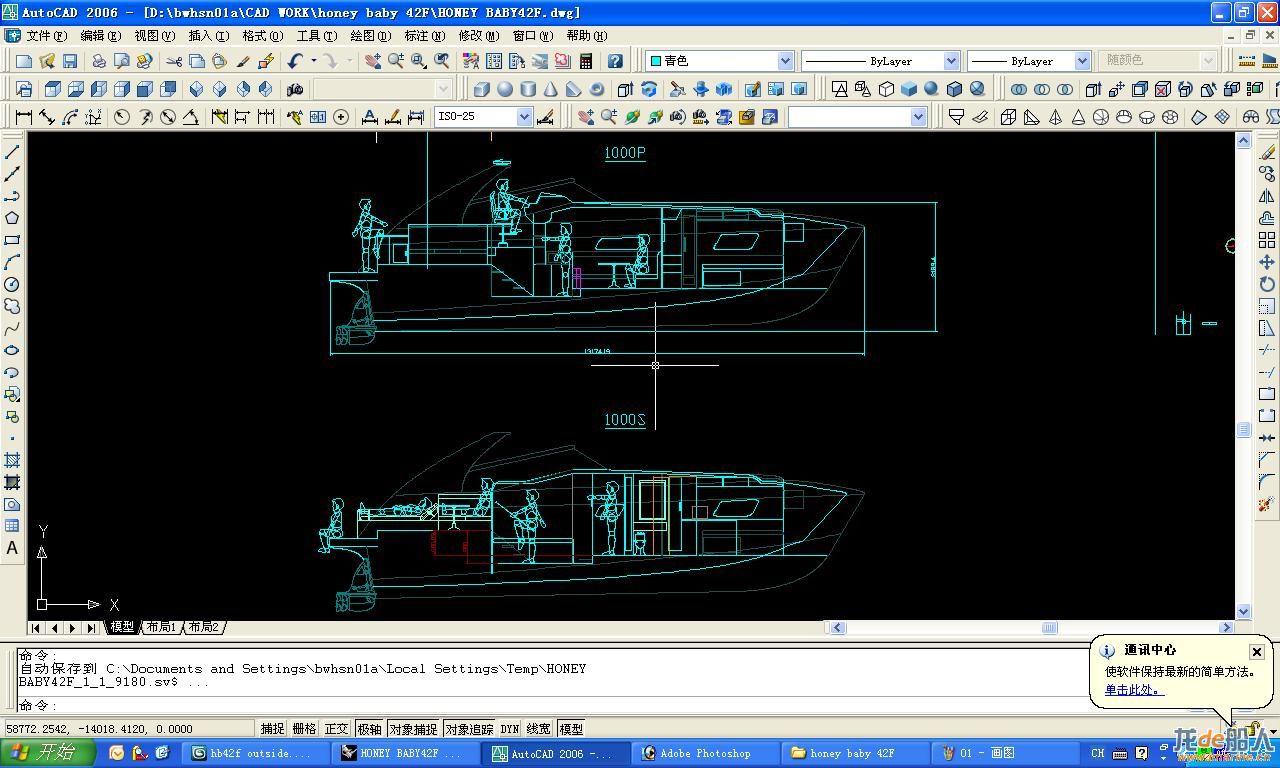
Task: Open the 文件(F) menu
Action: click(x=47, y=35)
